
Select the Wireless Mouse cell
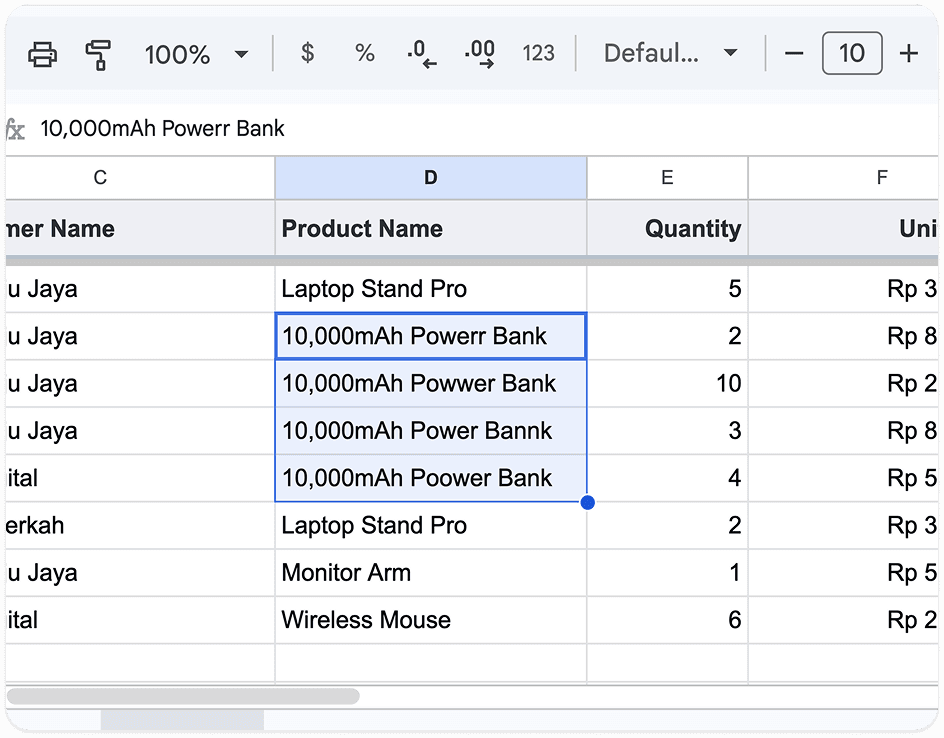(x=430, y=620)
